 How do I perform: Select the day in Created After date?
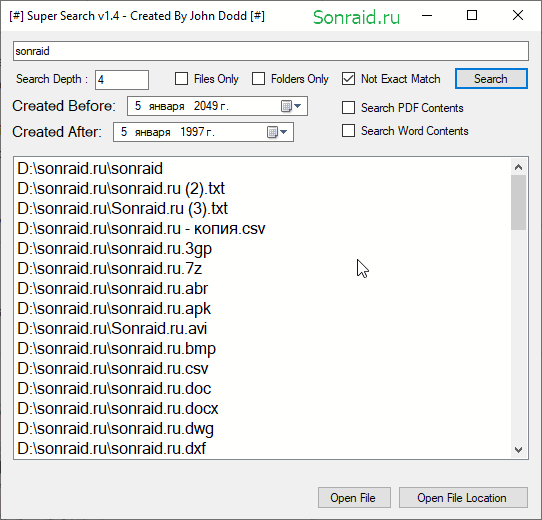click(124, 132)
